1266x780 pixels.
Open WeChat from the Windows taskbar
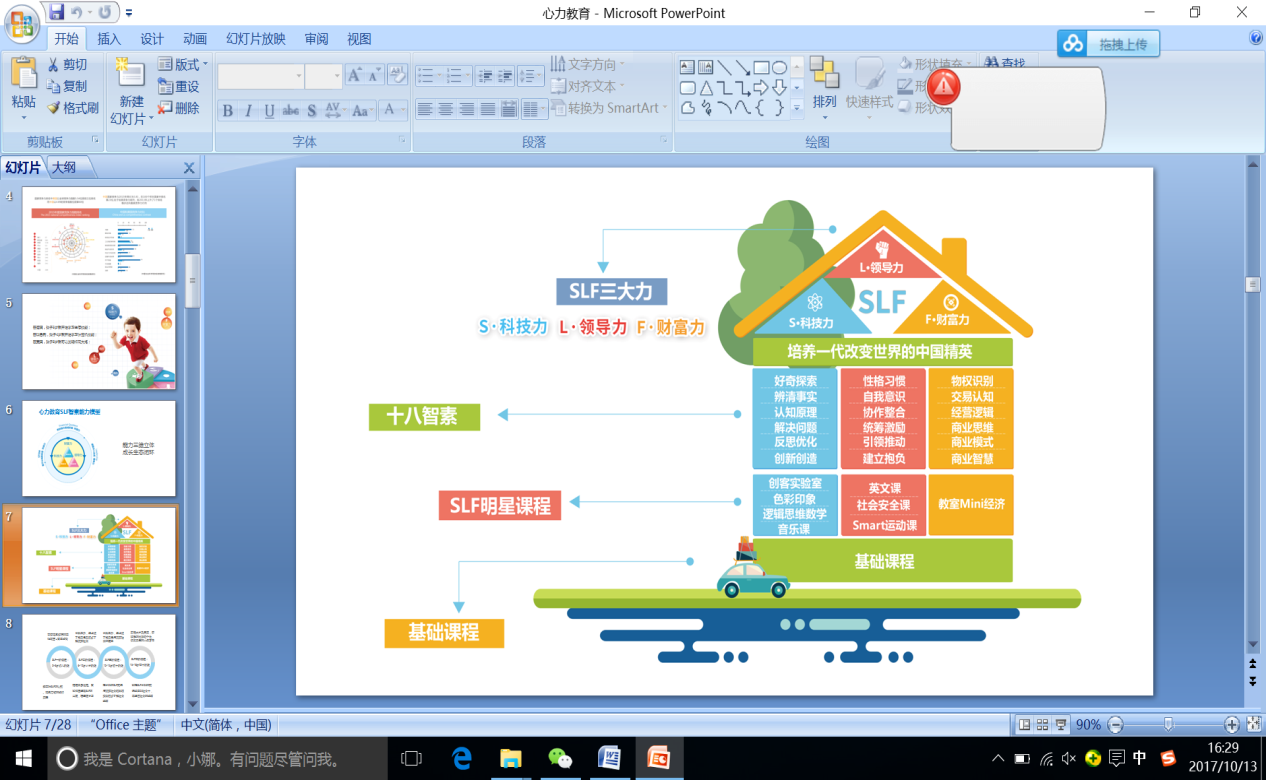(560, 758)
